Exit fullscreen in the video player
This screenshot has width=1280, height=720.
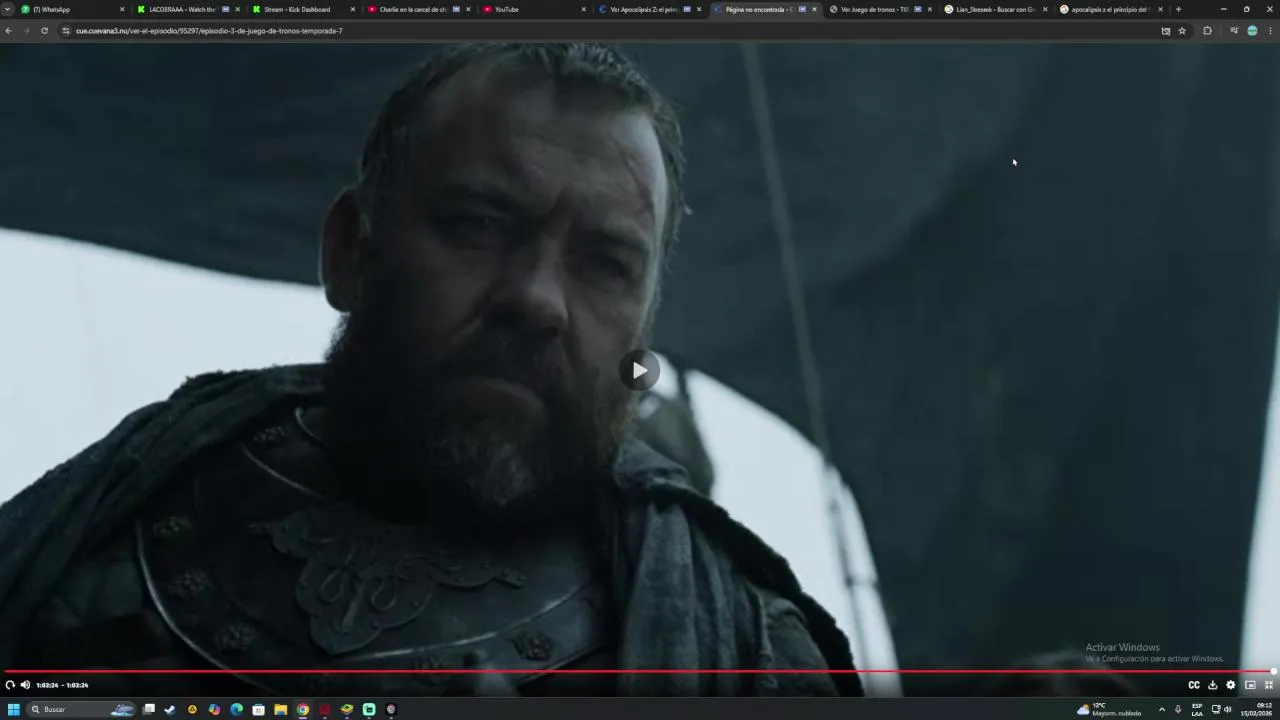[1269, 685]
